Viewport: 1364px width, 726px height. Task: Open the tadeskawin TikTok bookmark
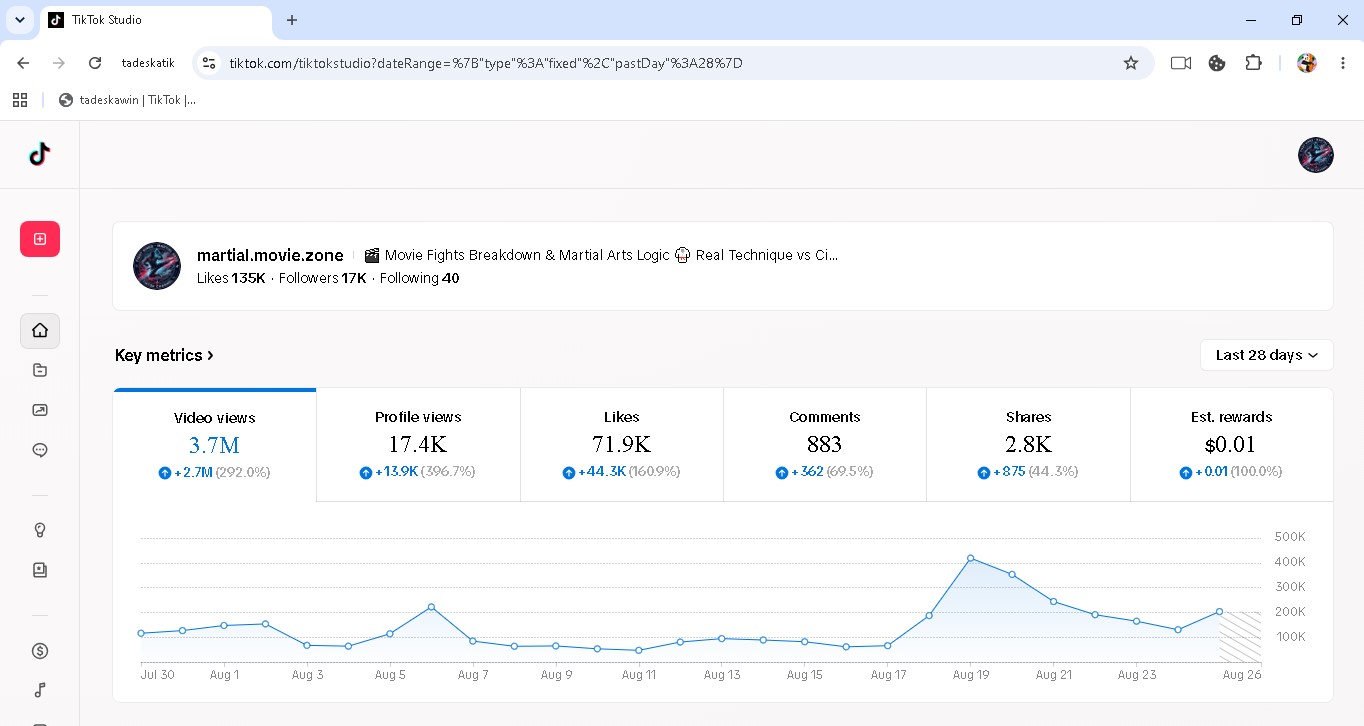tap(127, 100)
